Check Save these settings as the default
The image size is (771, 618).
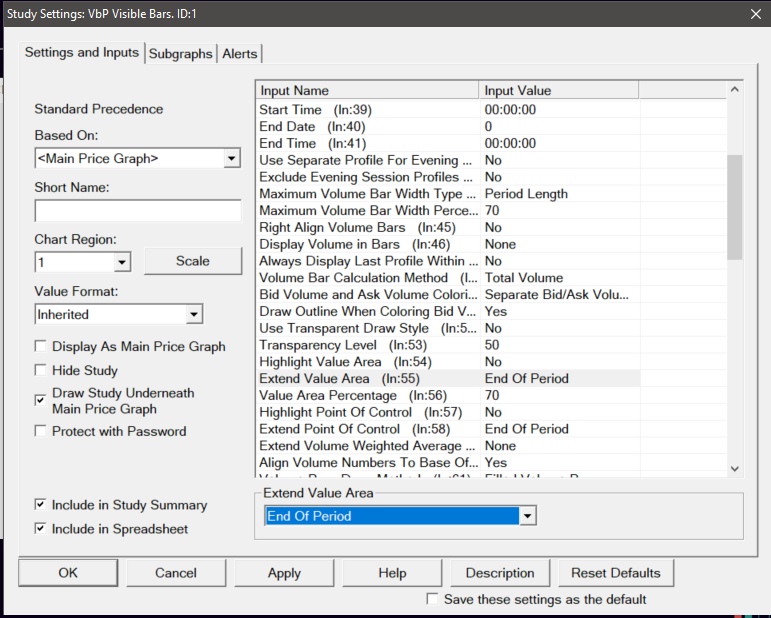432,599
